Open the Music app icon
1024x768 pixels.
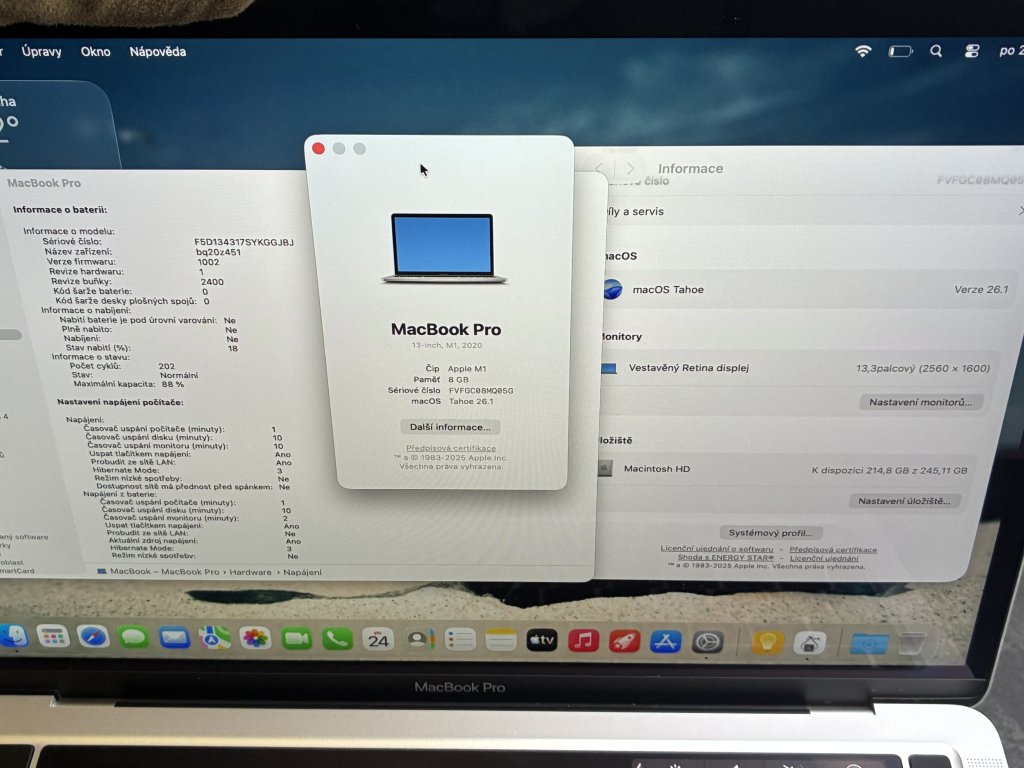coord(583,641)
